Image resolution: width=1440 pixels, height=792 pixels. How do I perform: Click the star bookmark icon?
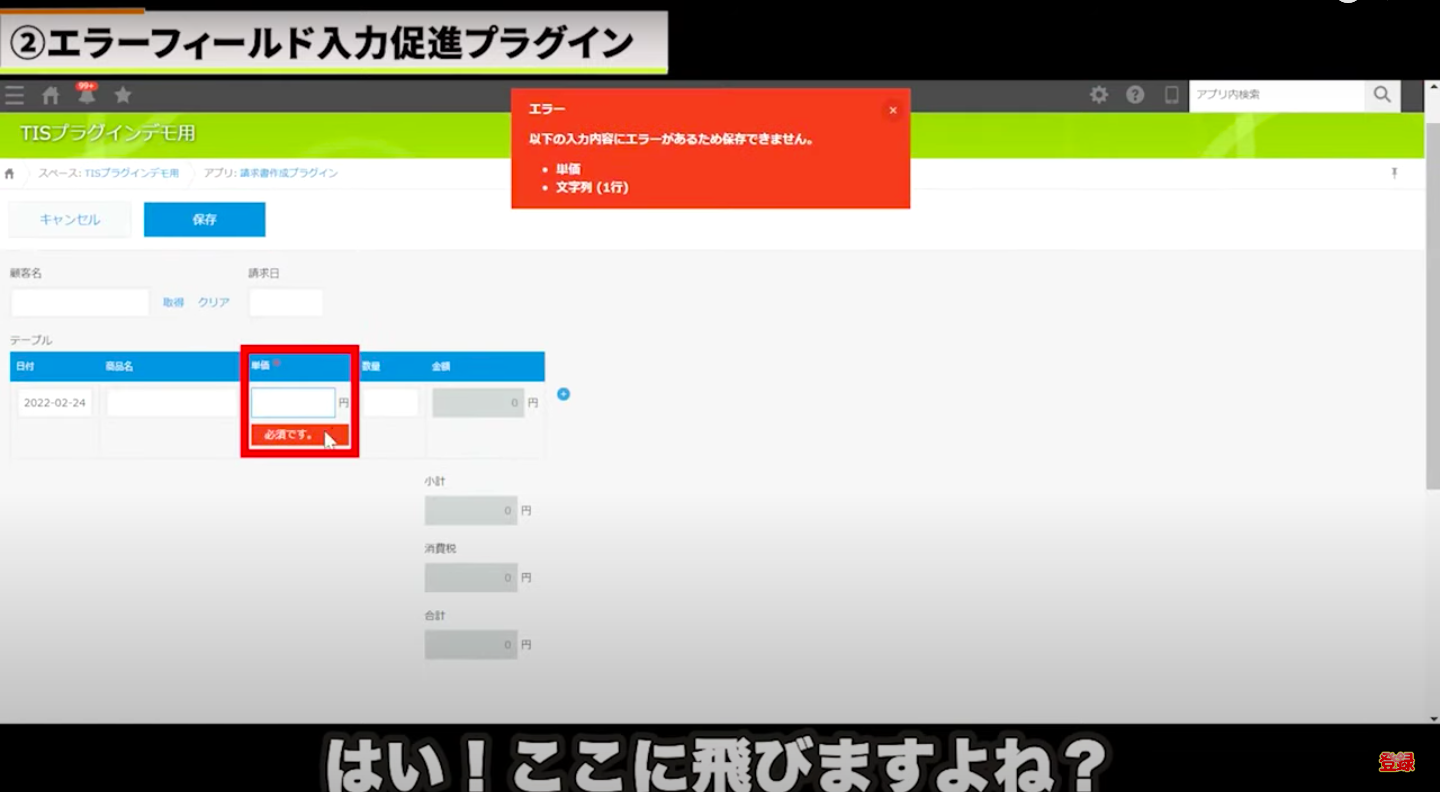(123, 95)
